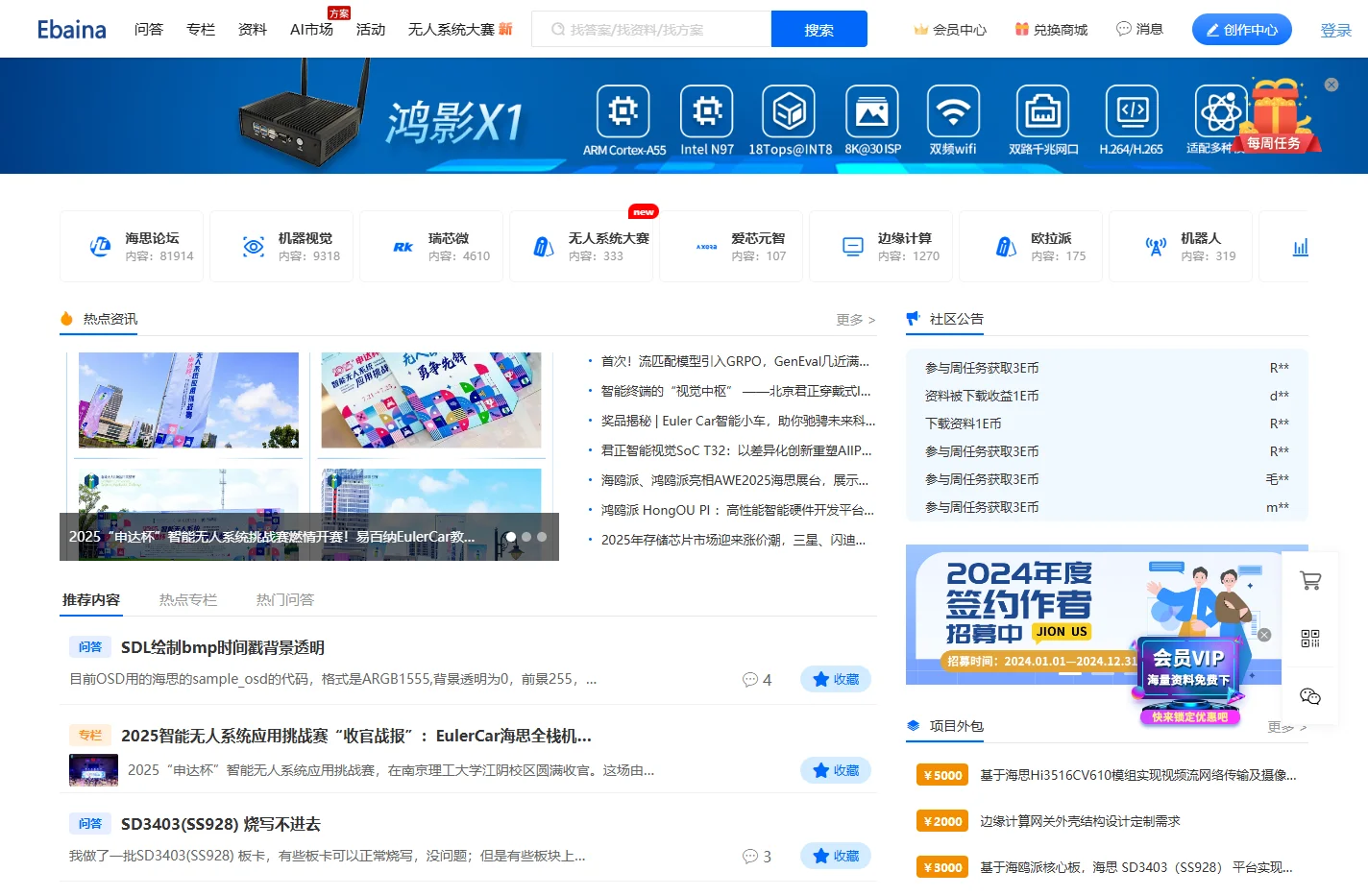
Task: Click the 机器视觉 eye icon
Action: [254, 247]
